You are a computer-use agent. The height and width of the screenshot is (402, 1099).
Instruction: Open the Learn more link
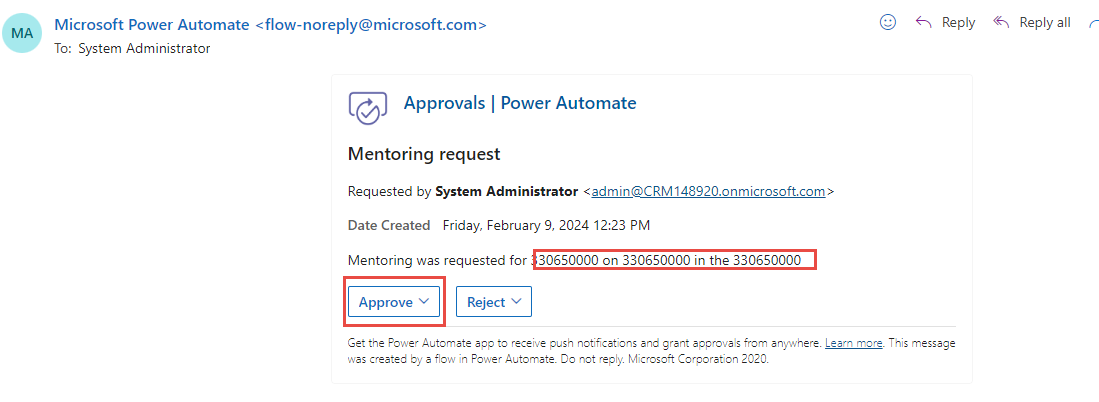coord(853,343)
